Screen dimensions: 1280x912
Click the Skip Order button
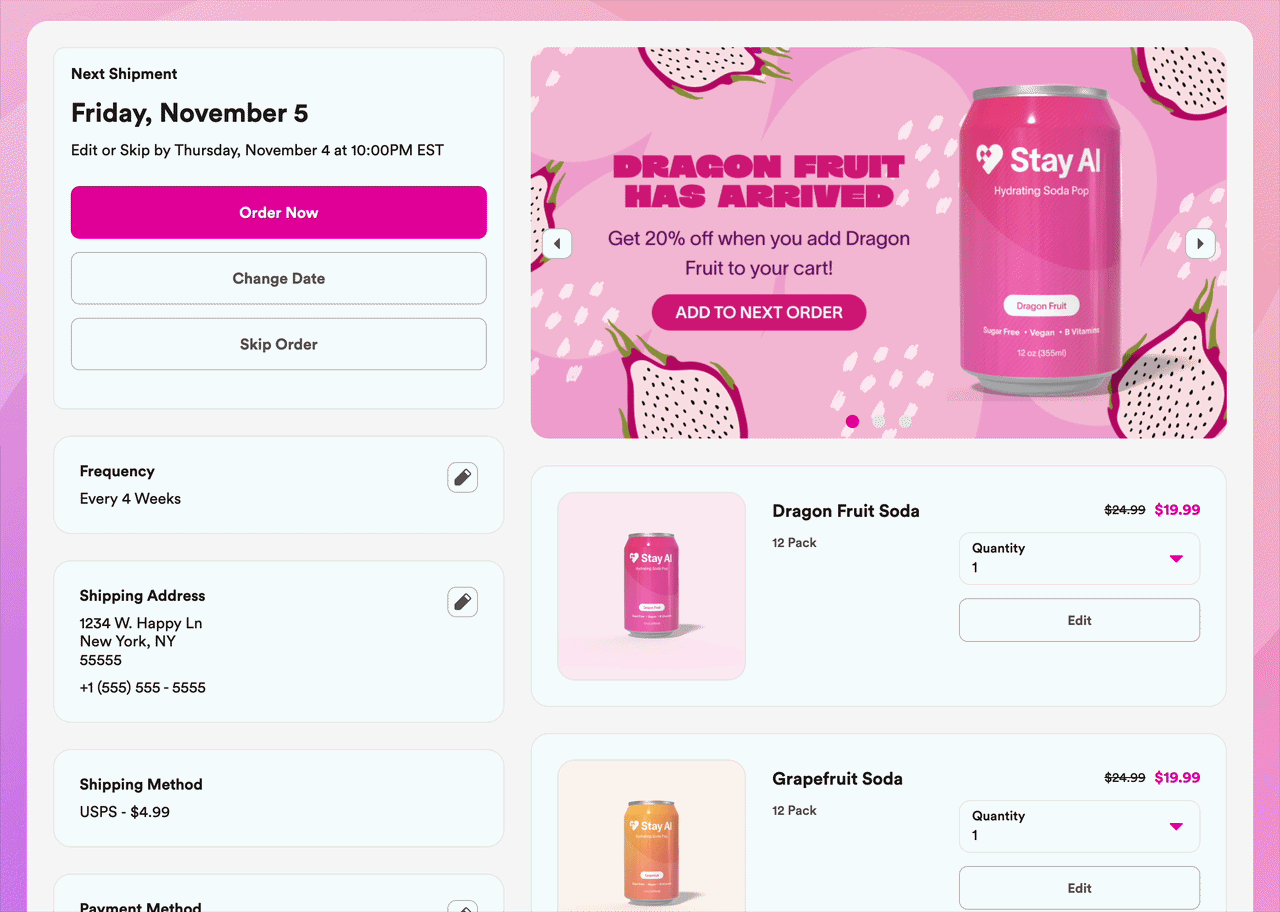pos(279,344)
